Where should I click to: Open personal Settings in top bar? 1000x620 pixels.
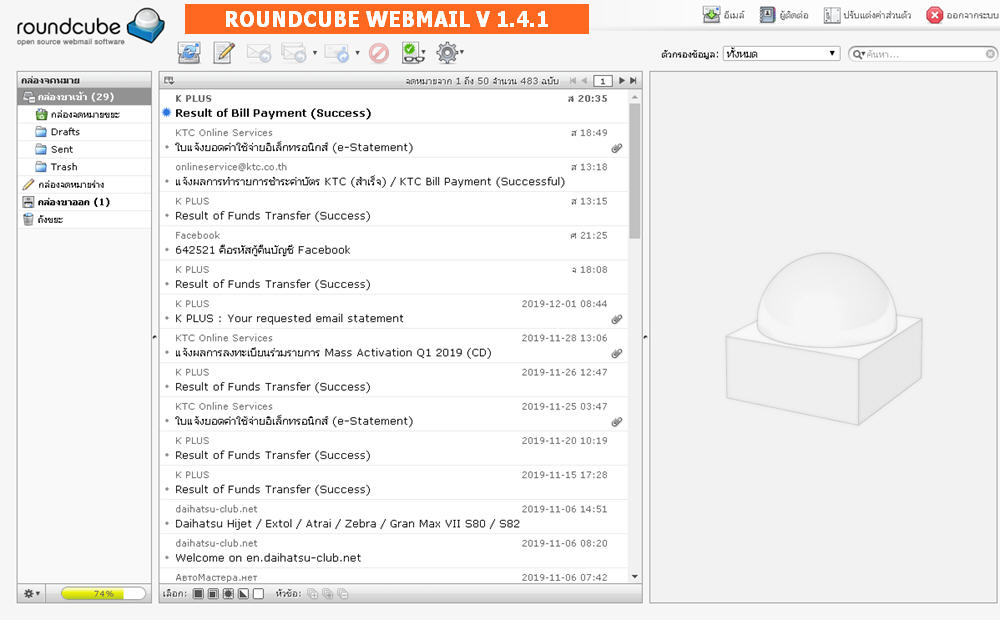click(867, 15)
